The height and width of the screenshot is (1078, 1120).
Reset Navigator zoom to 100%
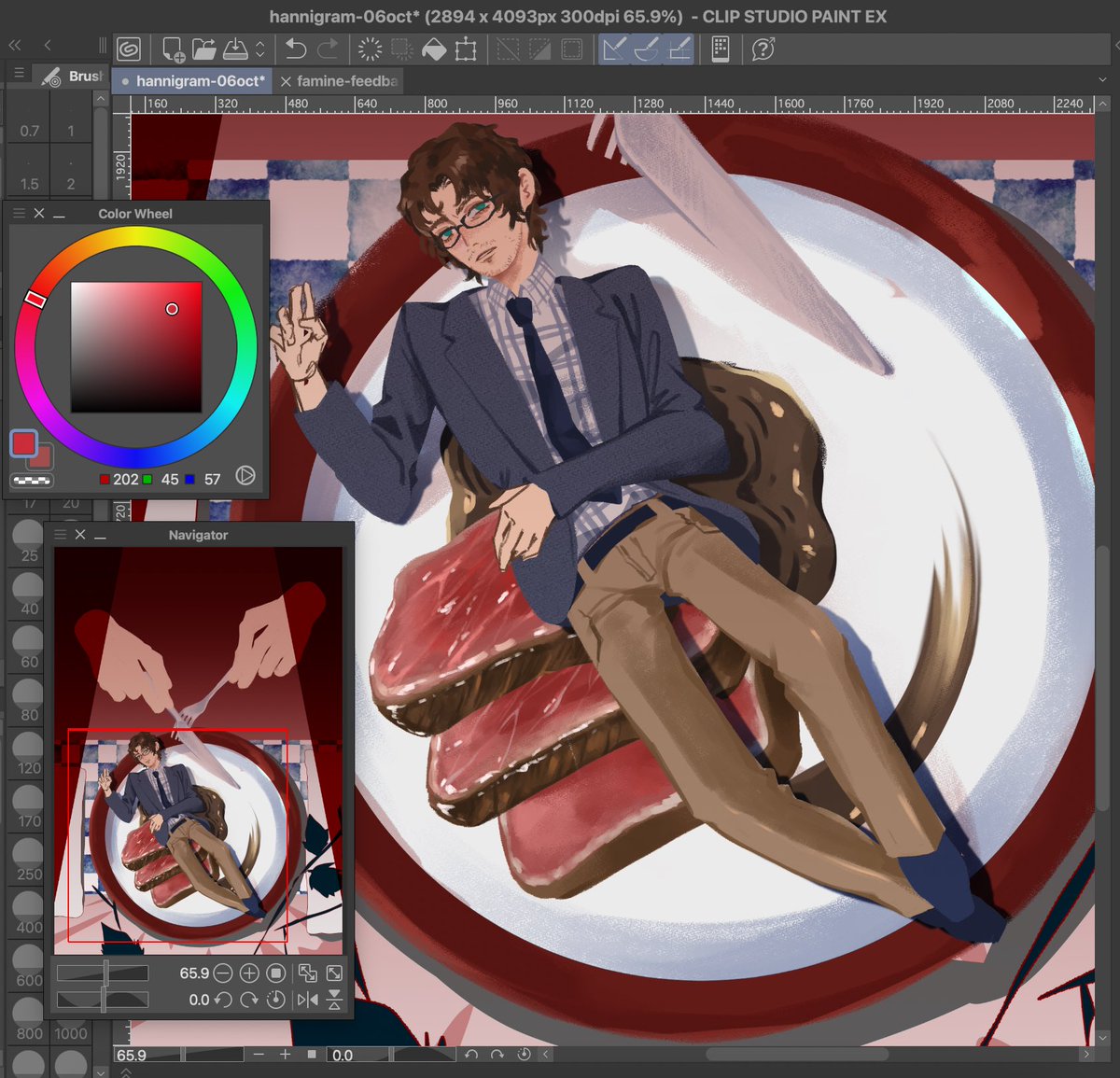[275, 973]
